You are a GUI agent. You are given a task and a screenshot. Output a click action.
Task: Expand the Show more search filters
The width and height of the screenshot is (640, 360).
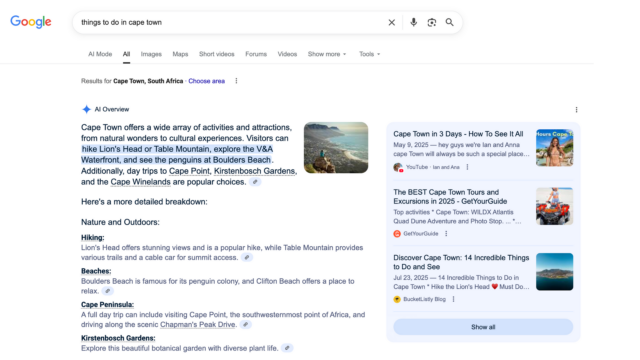click(327, 54)
